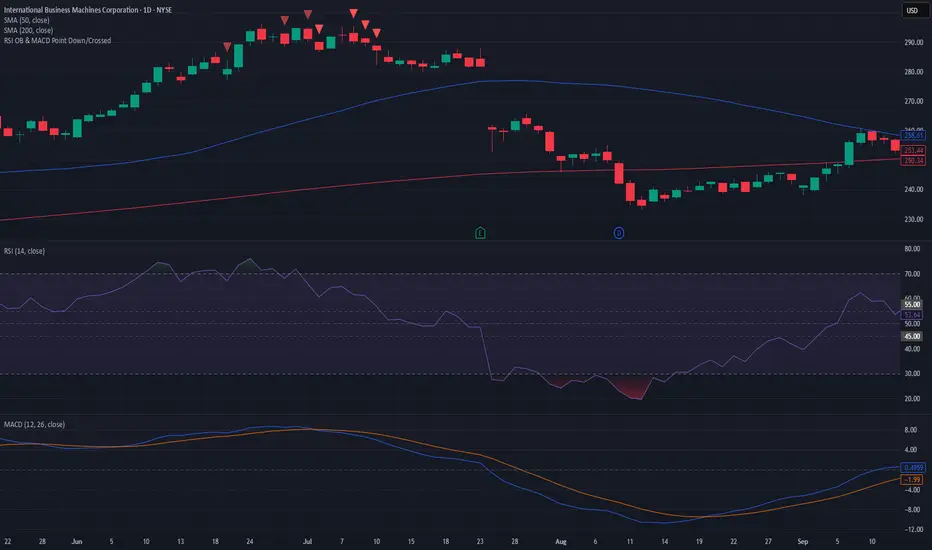Select the RSI (14, close) legend
932x550 pixels.
pos(24,251)
